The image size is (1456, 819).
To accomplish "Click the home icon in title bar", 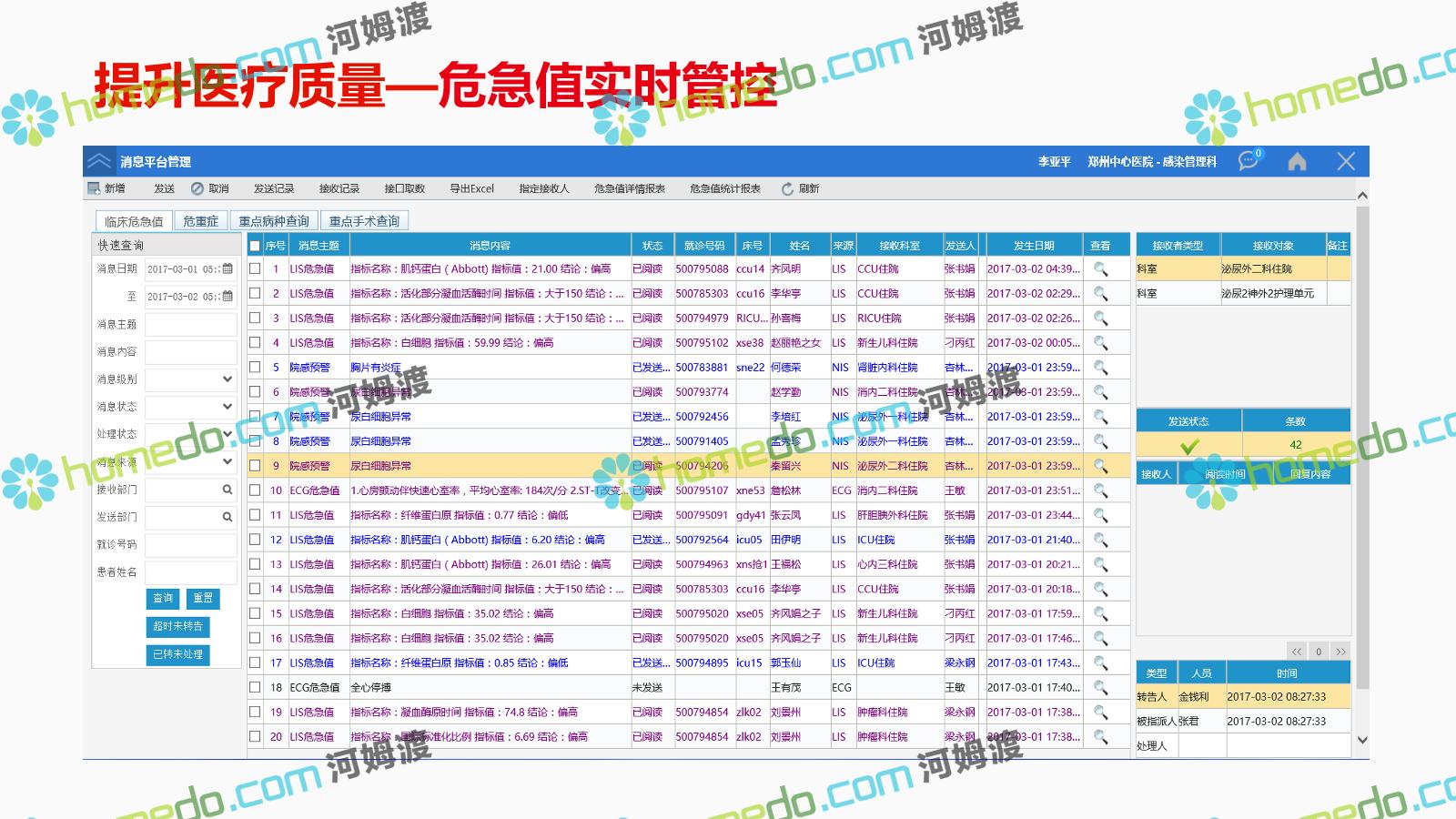I will [1297, 161].
